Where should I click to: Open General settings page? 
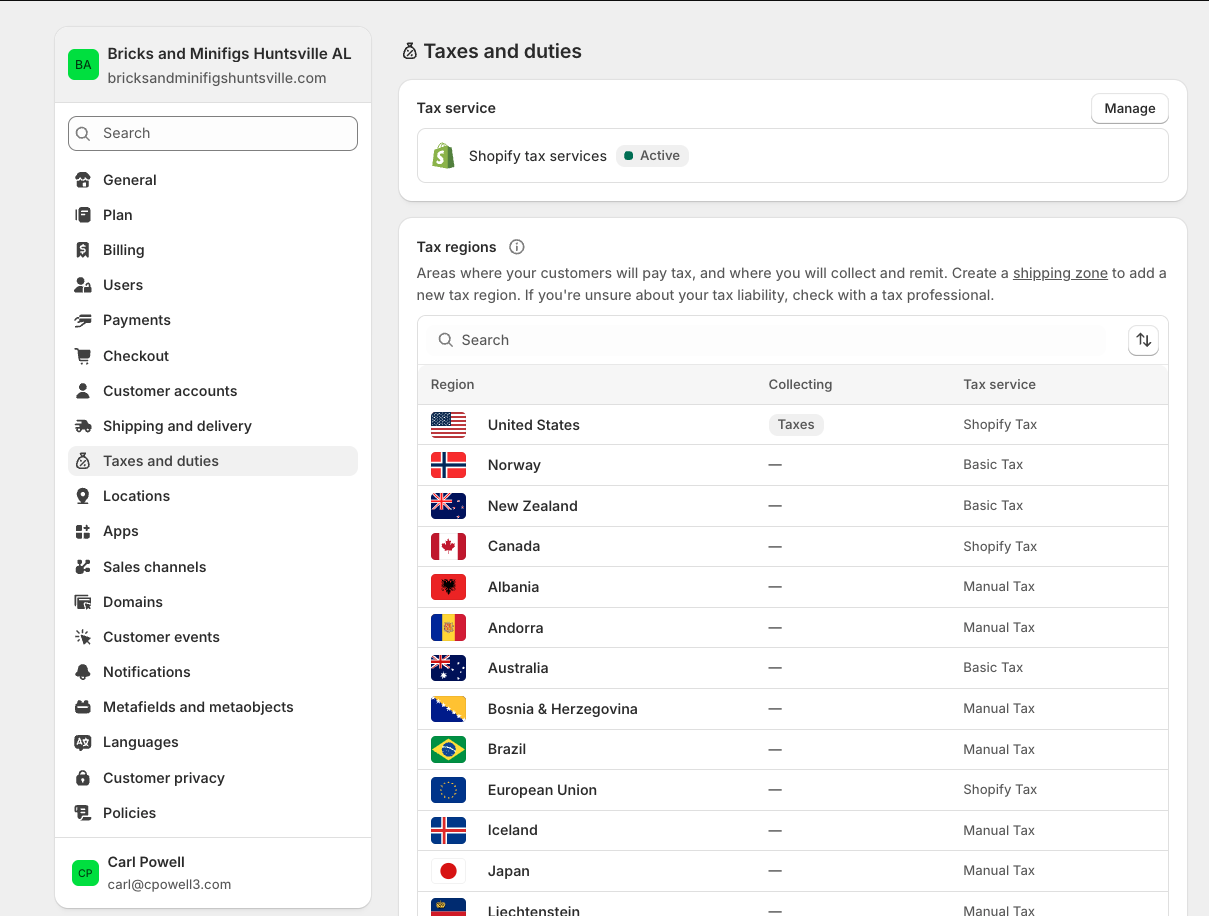pos(213,180)
